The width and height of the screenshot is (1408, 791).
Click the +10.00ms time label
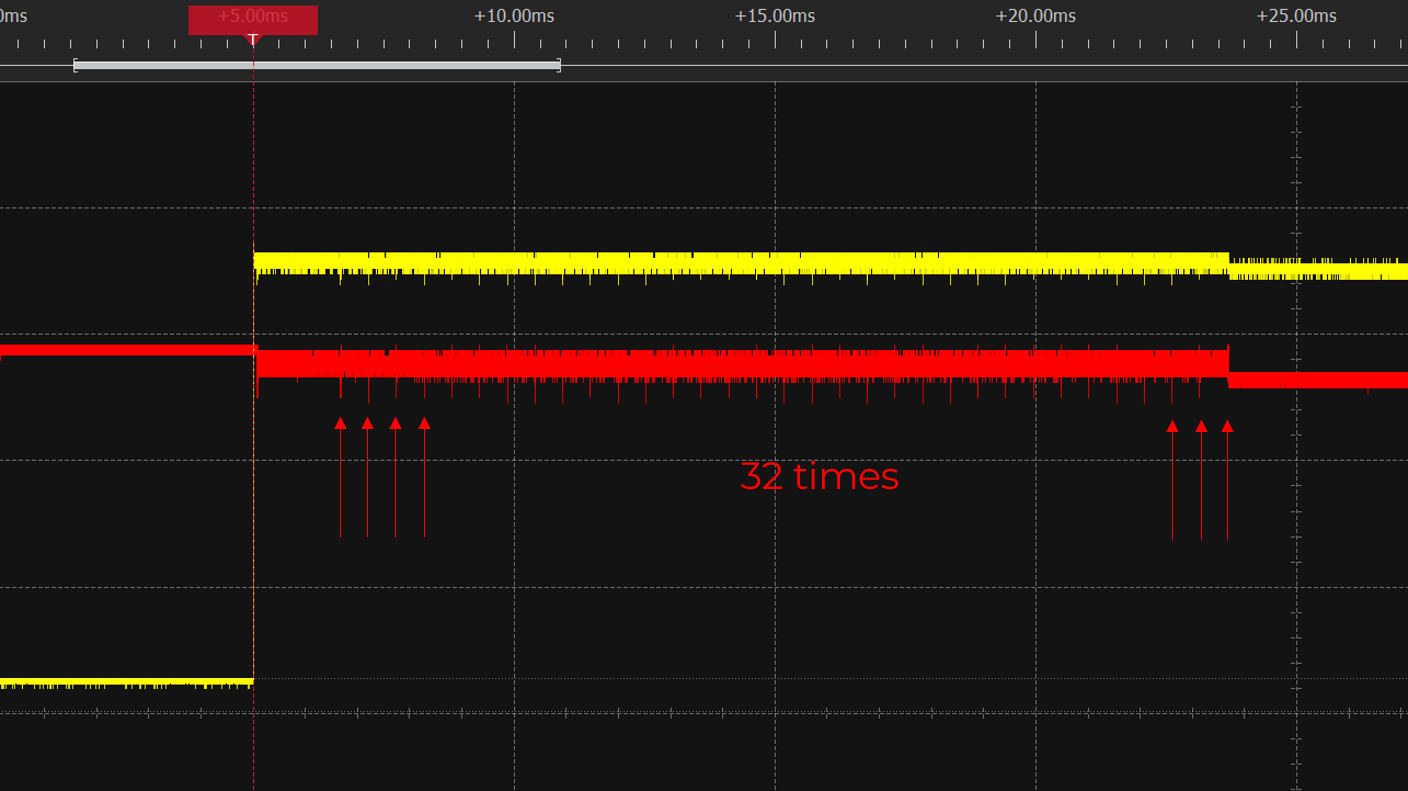click(x=514, y=16)
